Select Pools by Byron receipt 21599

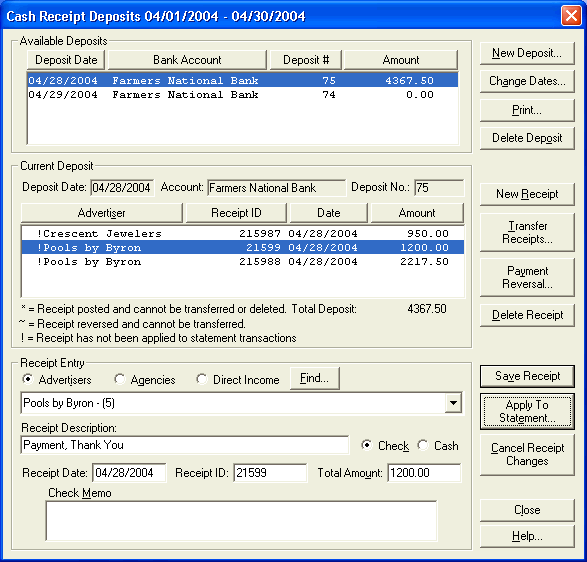pyautogui.click(x=243, y=247)
